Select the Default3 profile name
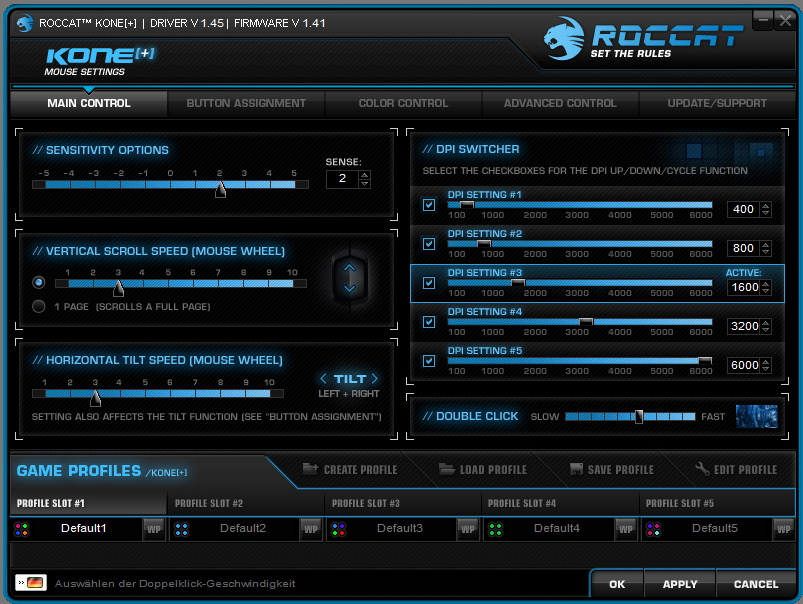 [x=400, y=528]
